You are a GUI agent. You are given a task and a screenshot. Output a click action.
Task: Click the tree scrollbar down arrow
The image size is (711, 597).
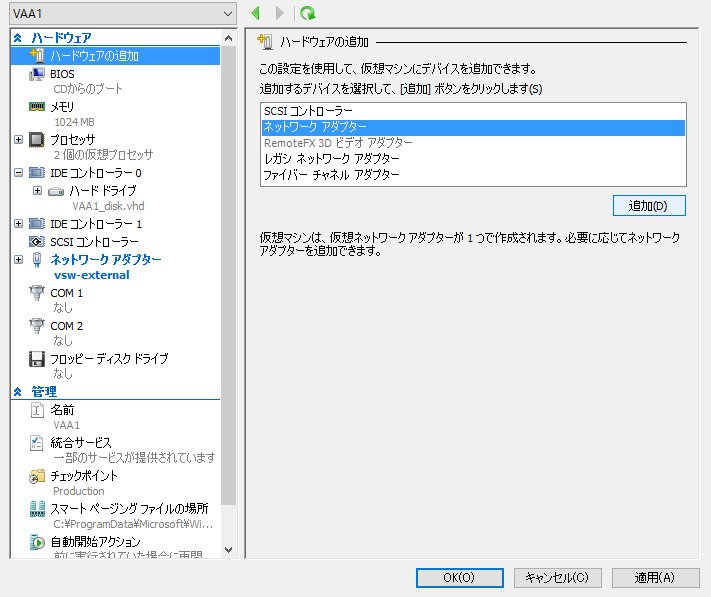click(x=229, y=550)
